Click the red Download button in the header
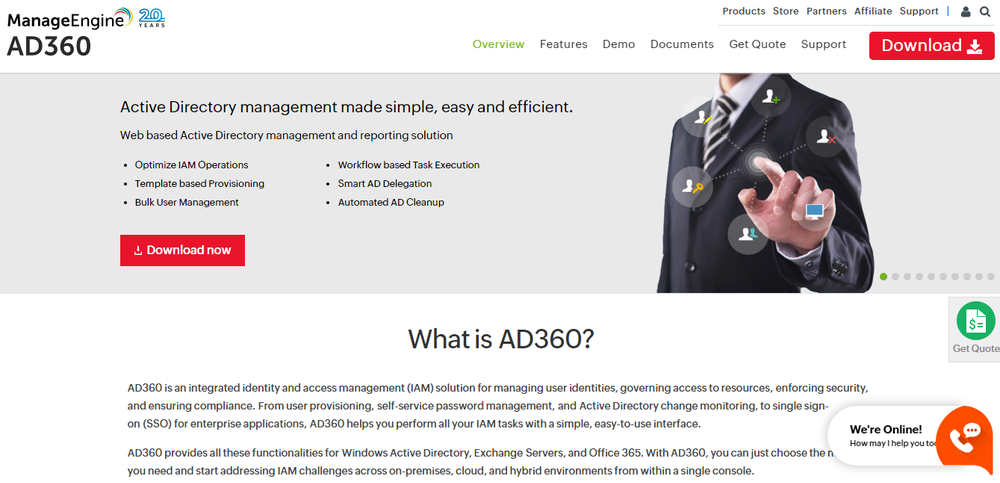This screenshot has height=483, width=1000. [x=931, y=46]
